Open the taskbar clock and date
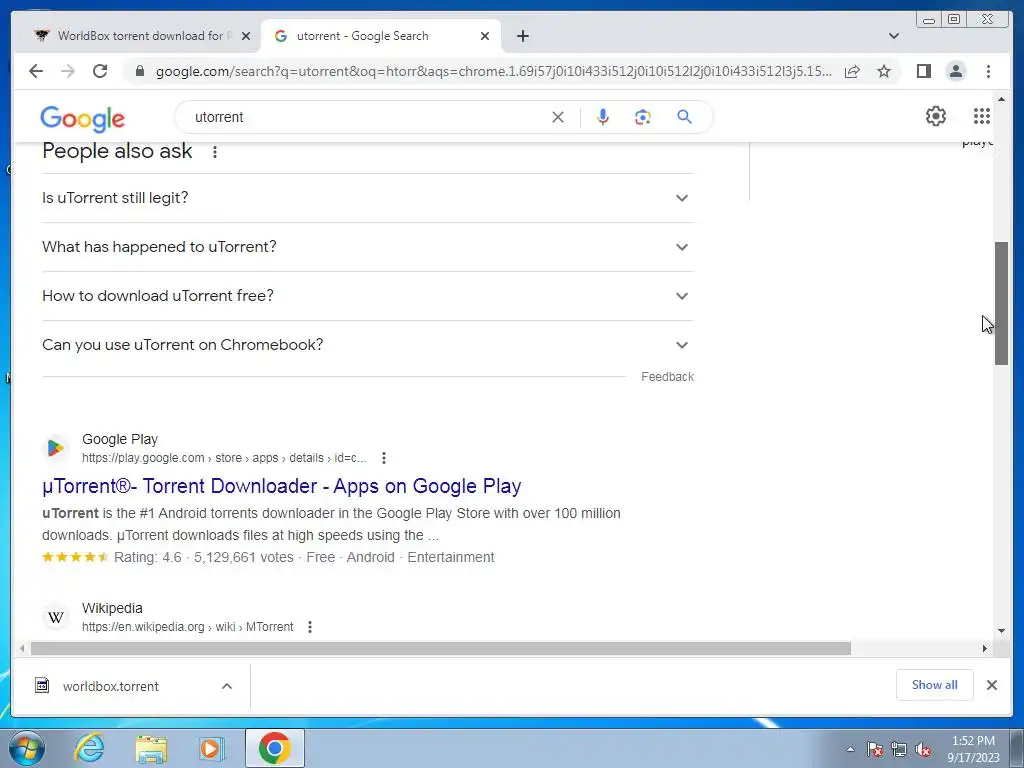The height and width of the screenshot is (768, 1024). (x=973, y=749)
